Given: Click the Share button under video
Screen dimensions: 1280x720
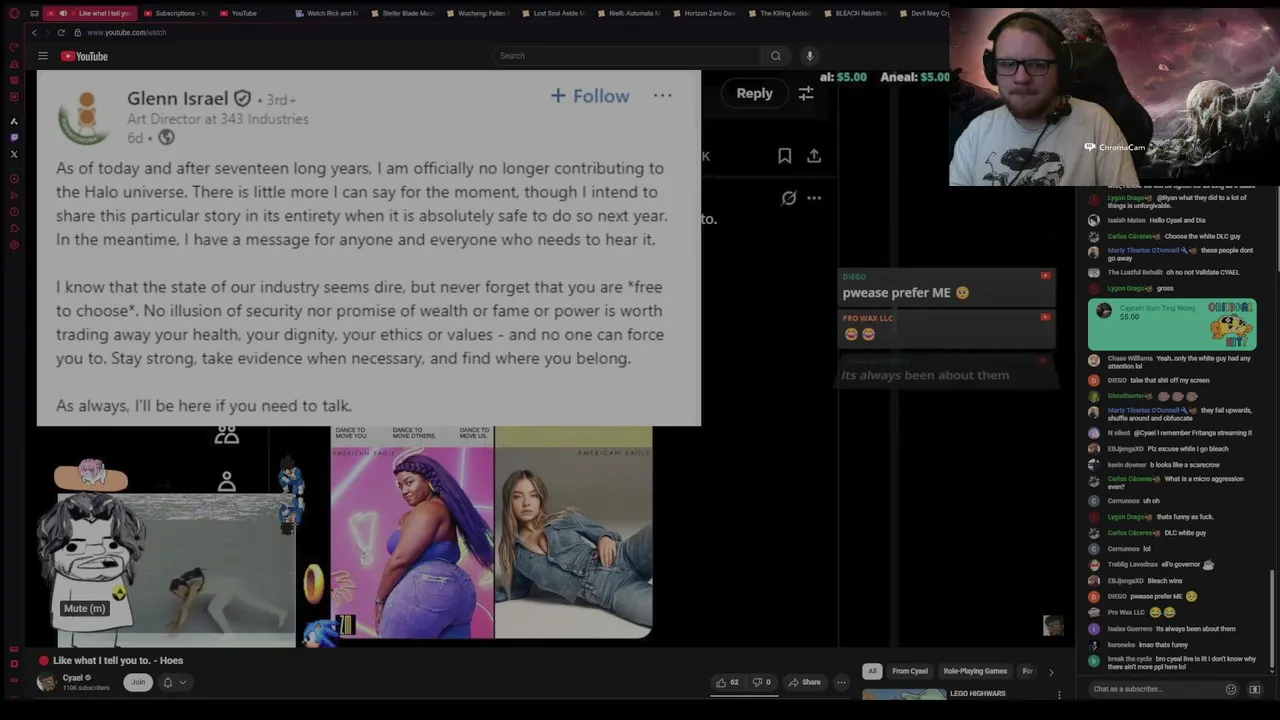Looking at the screenshot, I should [804, 682].
